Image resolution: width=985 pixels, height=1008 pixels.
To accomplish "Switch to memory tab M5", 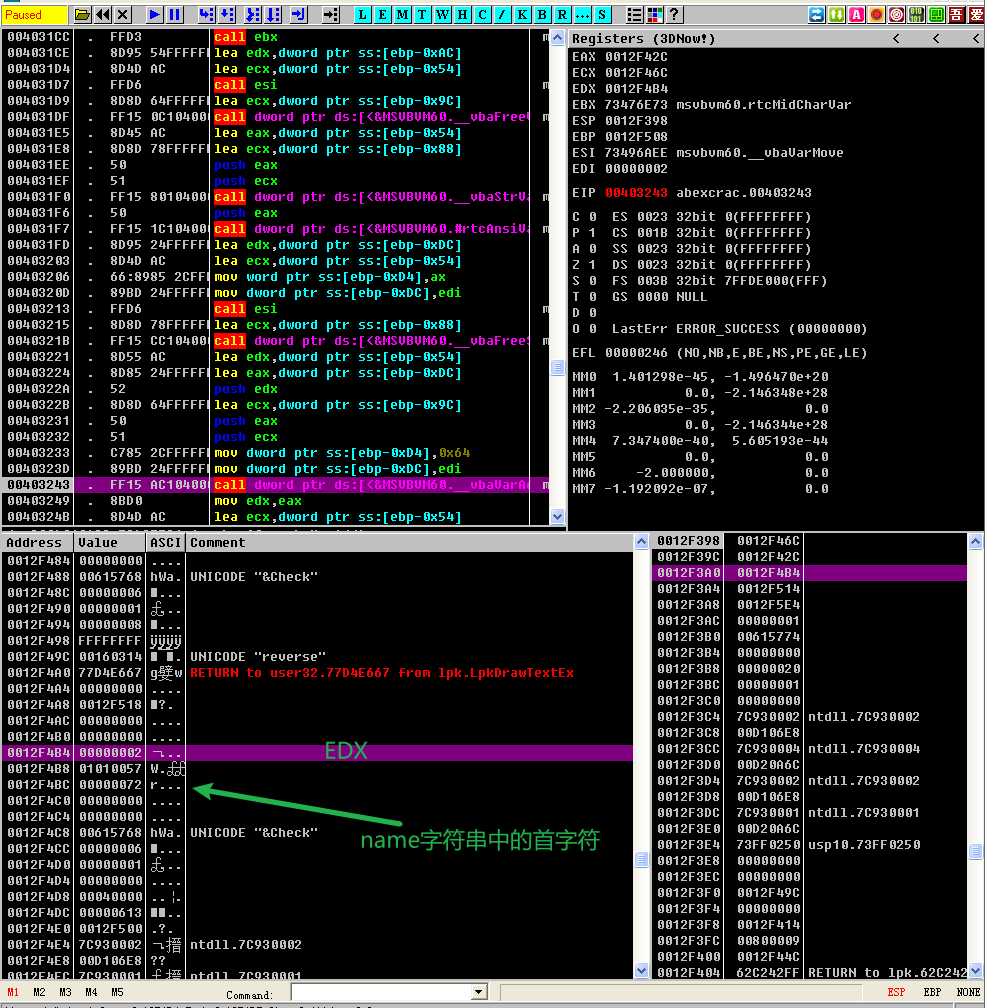I will [117, 992].
